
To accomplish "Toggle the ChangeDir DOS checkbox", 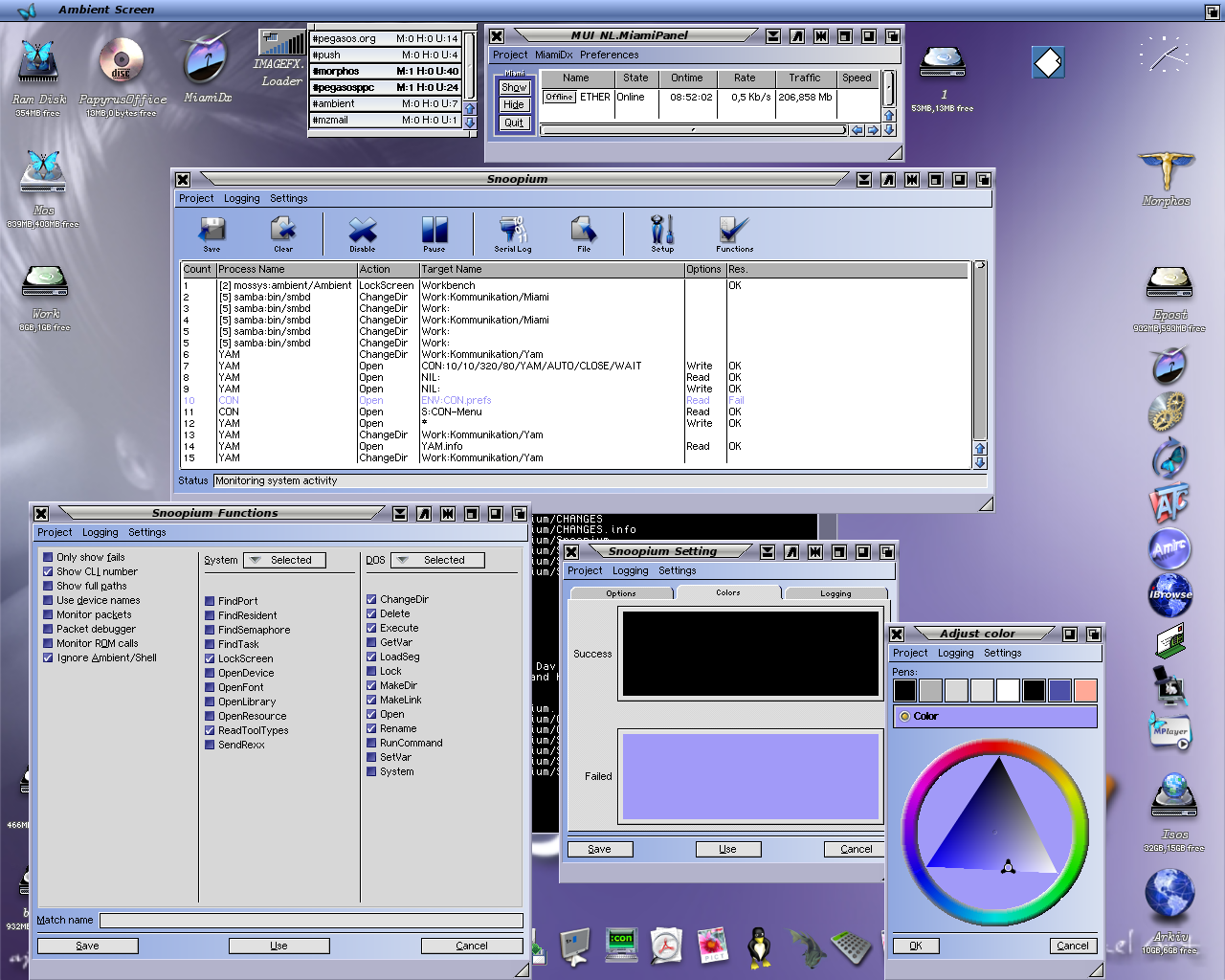I will tap(371, 599).
